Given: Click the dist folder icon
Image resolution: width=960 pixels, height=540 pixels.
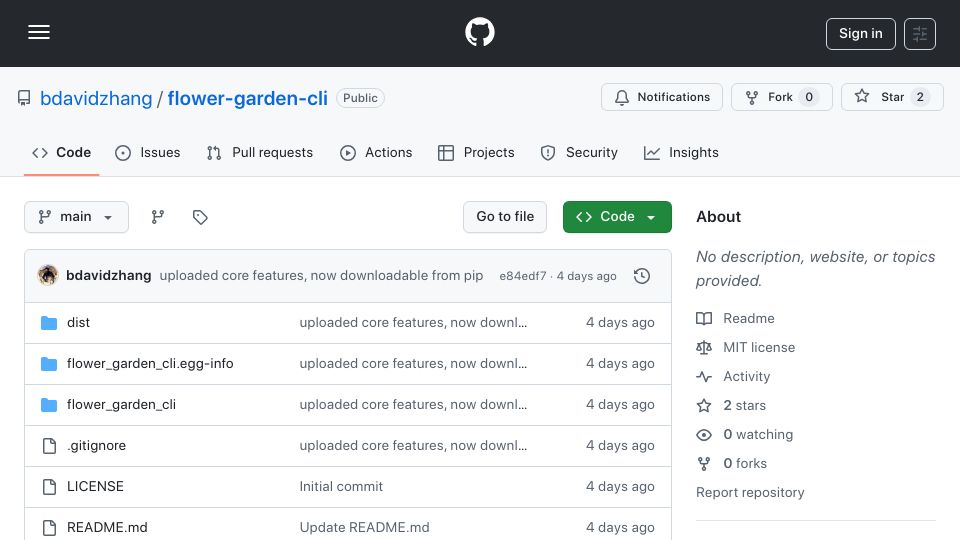Looking at the screenshot, I should (49, 323).
